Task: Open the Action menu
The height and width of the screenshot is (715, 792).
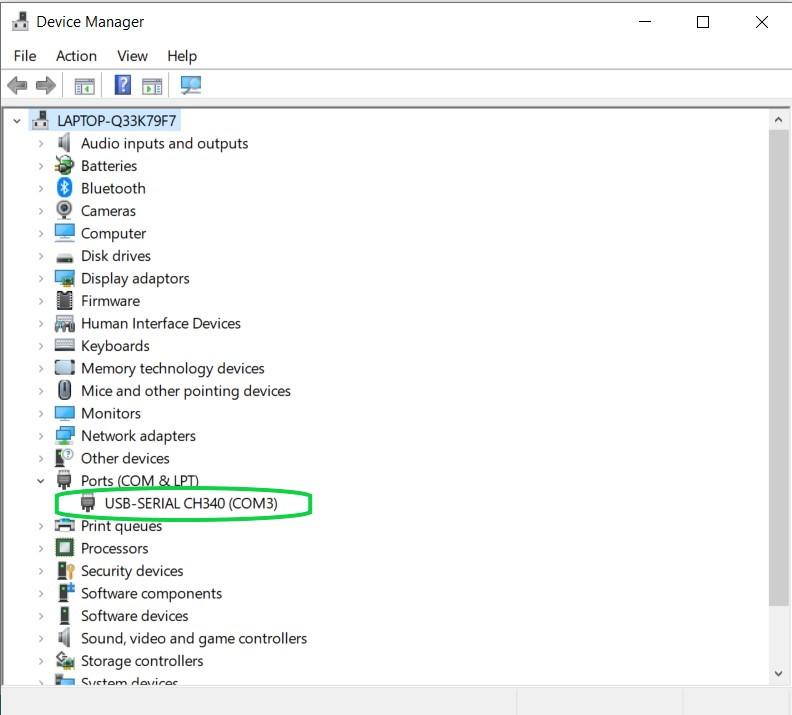Action: (76, 56)
